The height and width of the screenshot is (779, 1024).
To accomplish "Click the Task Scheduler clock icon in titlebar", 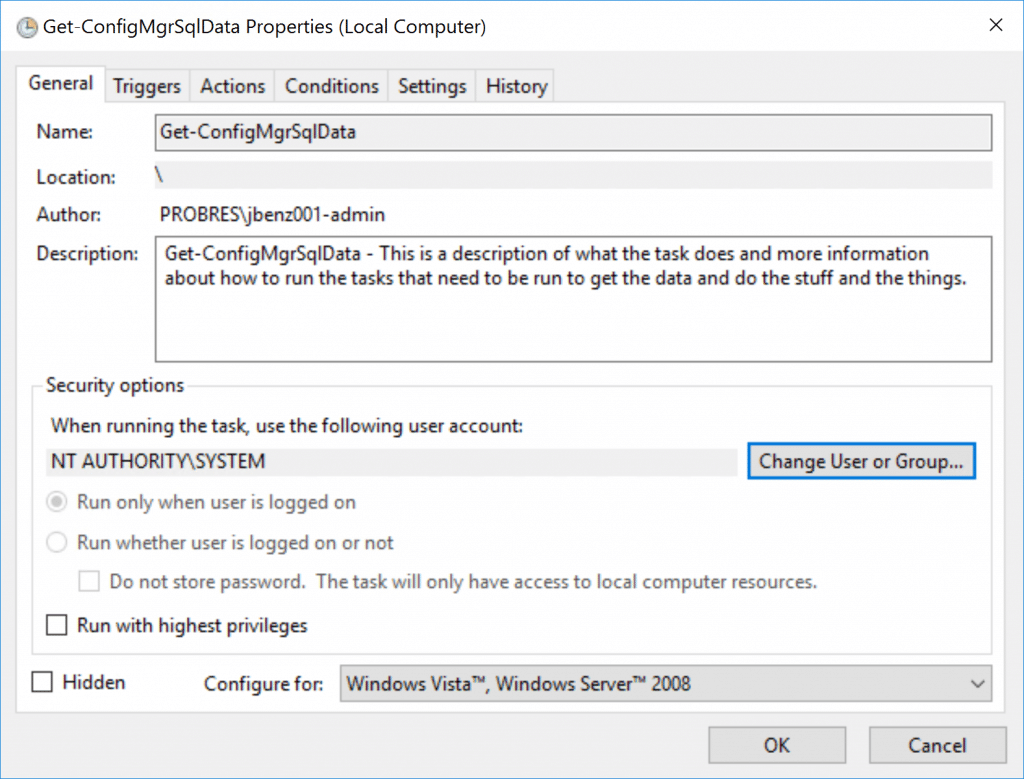I will [26, 27].
